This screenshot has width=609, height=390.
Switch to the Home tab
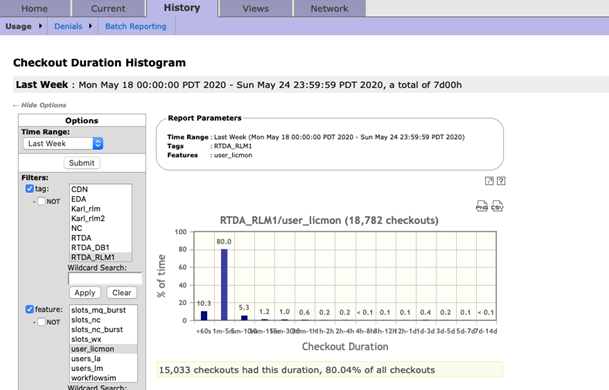point(35,9)
